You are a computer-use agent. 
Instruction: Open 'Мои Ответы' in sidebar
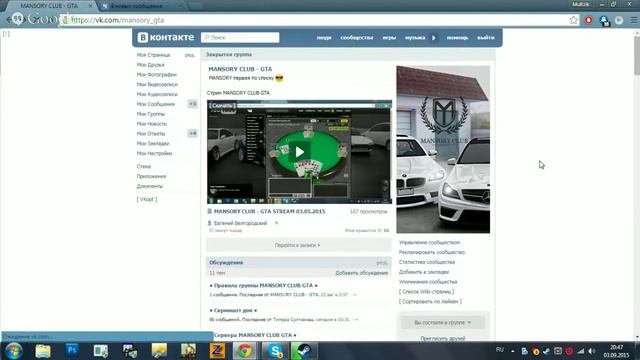(151, 133)
